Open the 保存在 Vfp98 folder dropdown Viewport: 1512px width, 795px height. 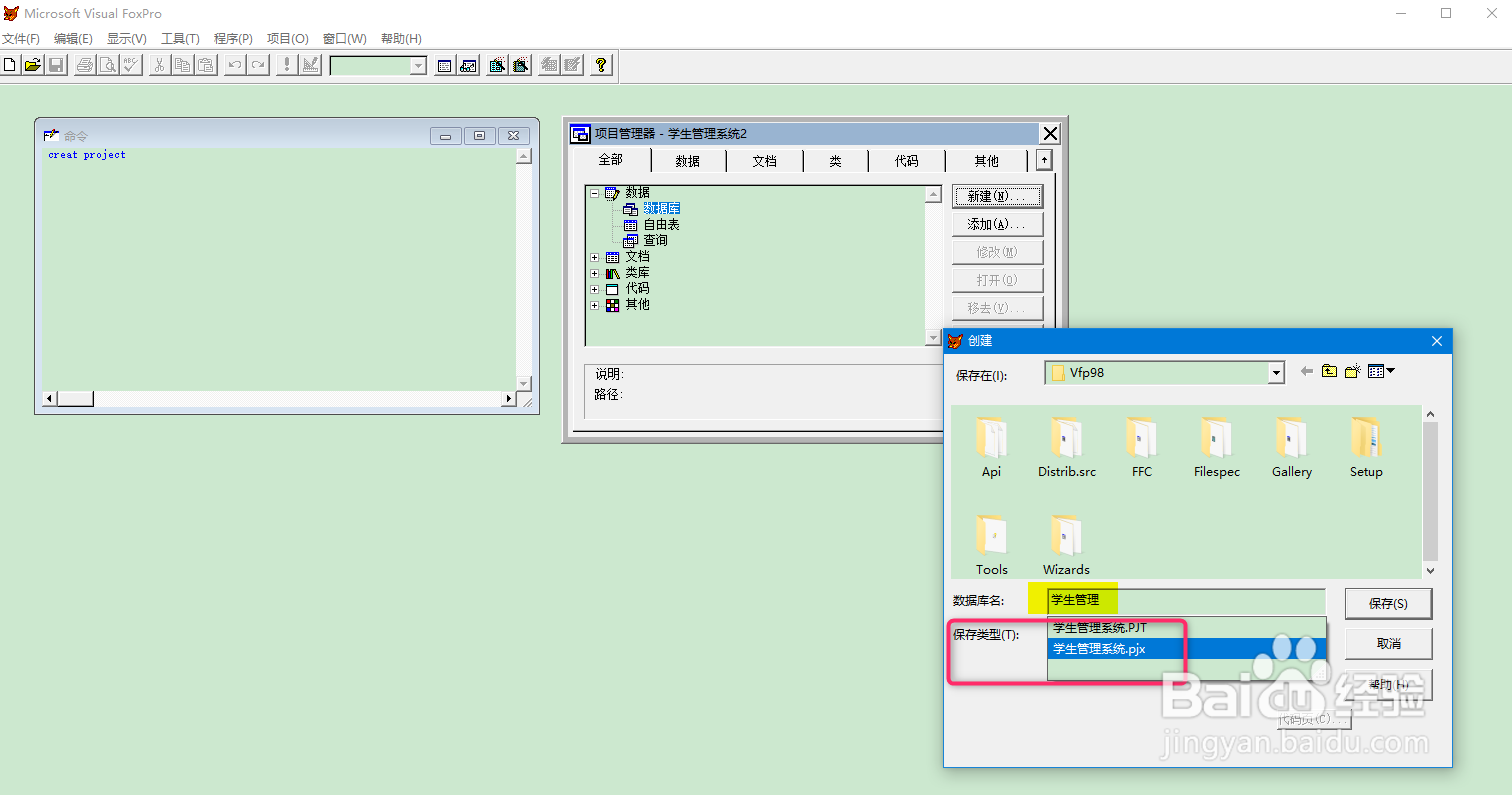tap(1275, 373)
